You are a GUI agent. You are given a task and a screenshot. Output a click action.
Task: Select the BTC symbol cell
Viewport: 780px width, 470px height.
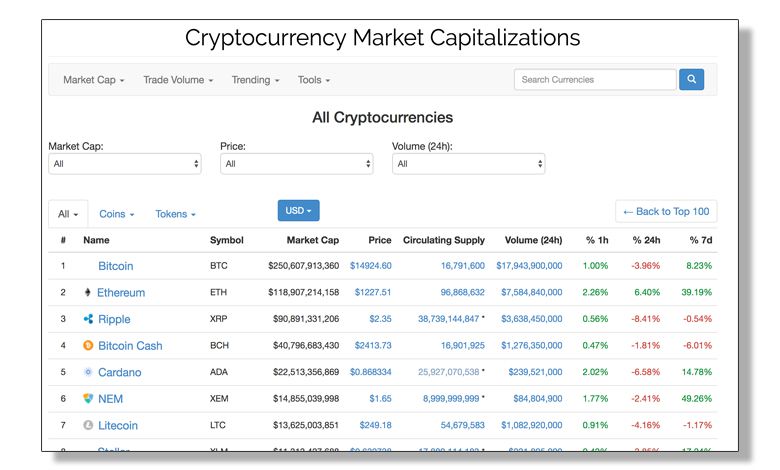pos(218,266)
